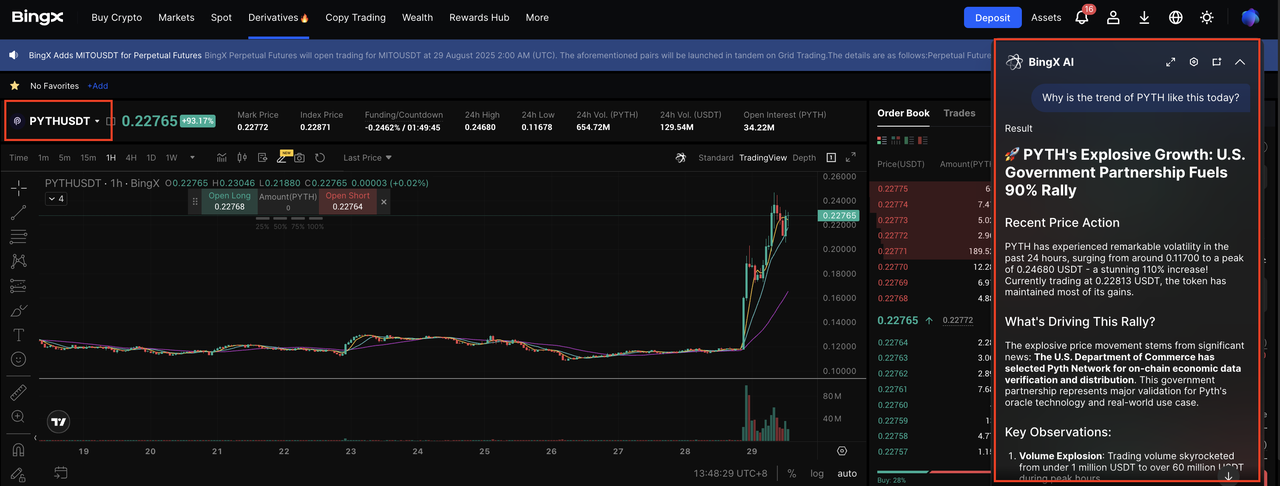Select the brush drawing tool
This screenshot has height=486, width=1280.
click(18, 310)
